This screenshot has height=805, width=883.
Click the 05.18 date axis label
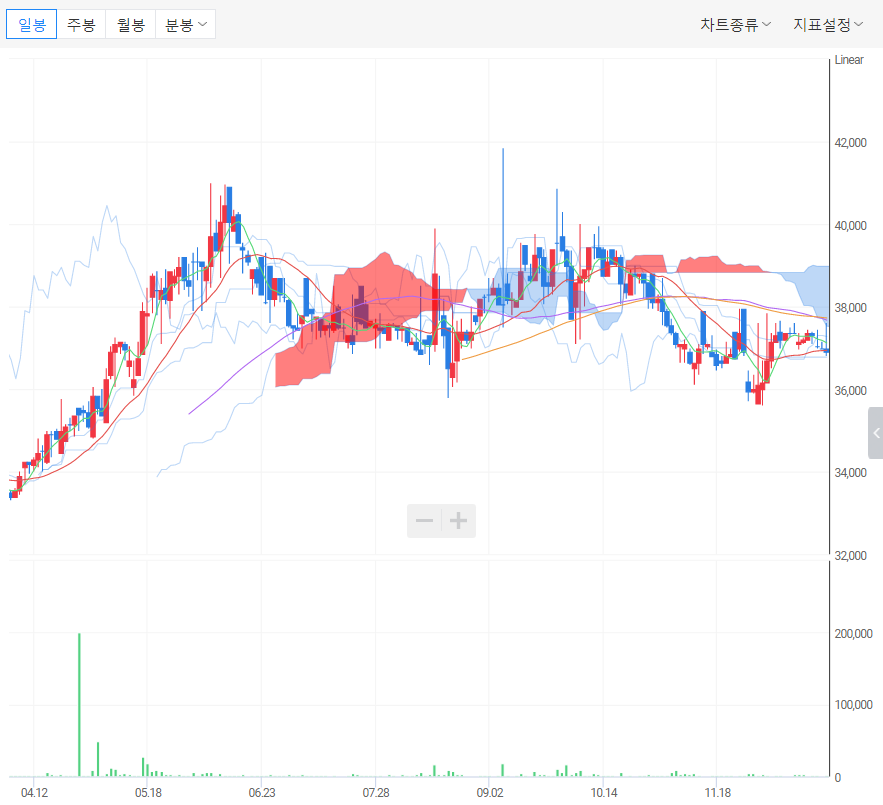coord(148,793)
